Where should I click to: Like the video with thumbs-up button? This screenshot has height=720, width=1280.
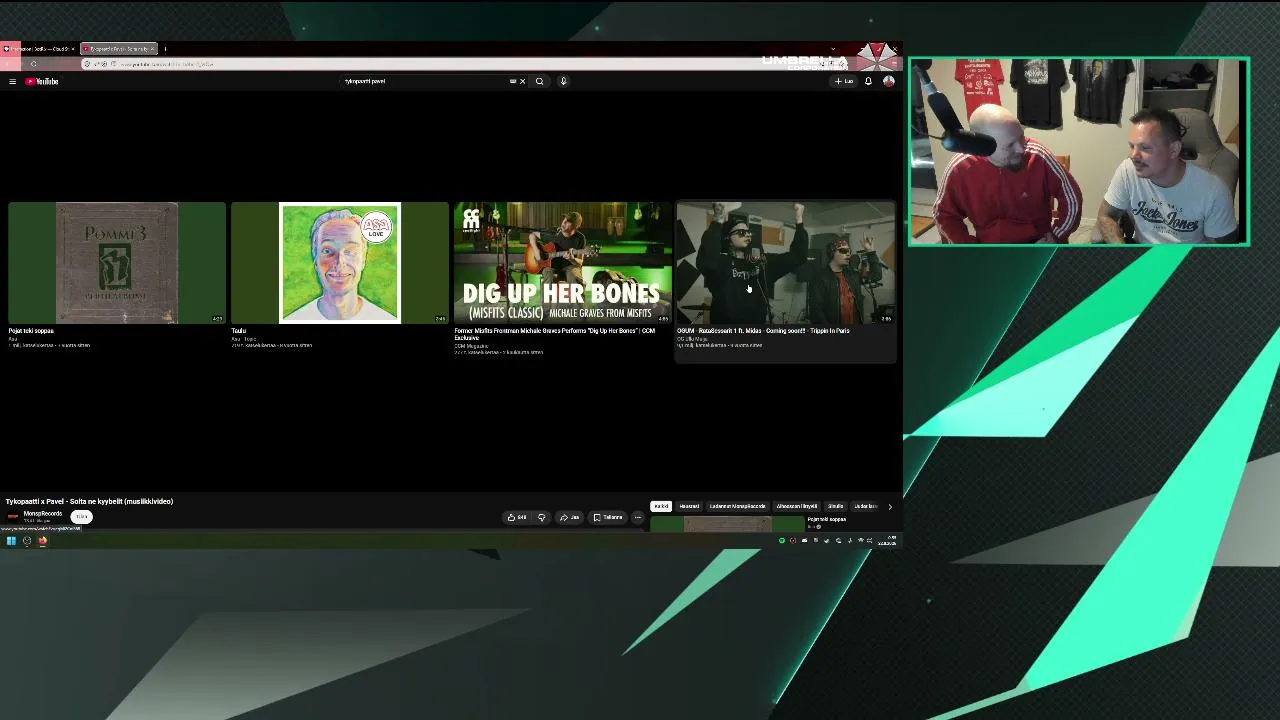[516, 517]
